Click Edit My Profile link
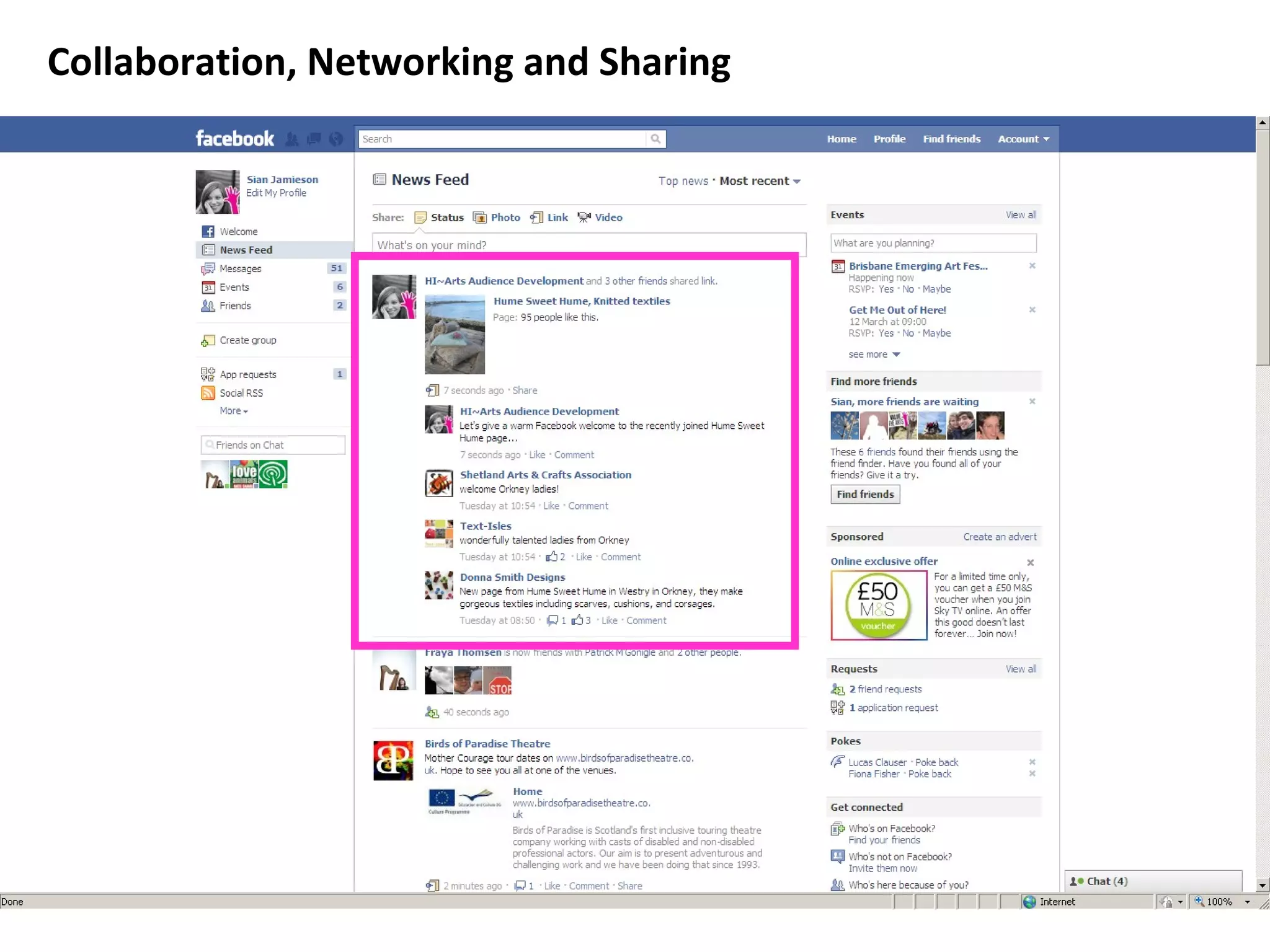The image size is (1270, 952). [276, 193]
